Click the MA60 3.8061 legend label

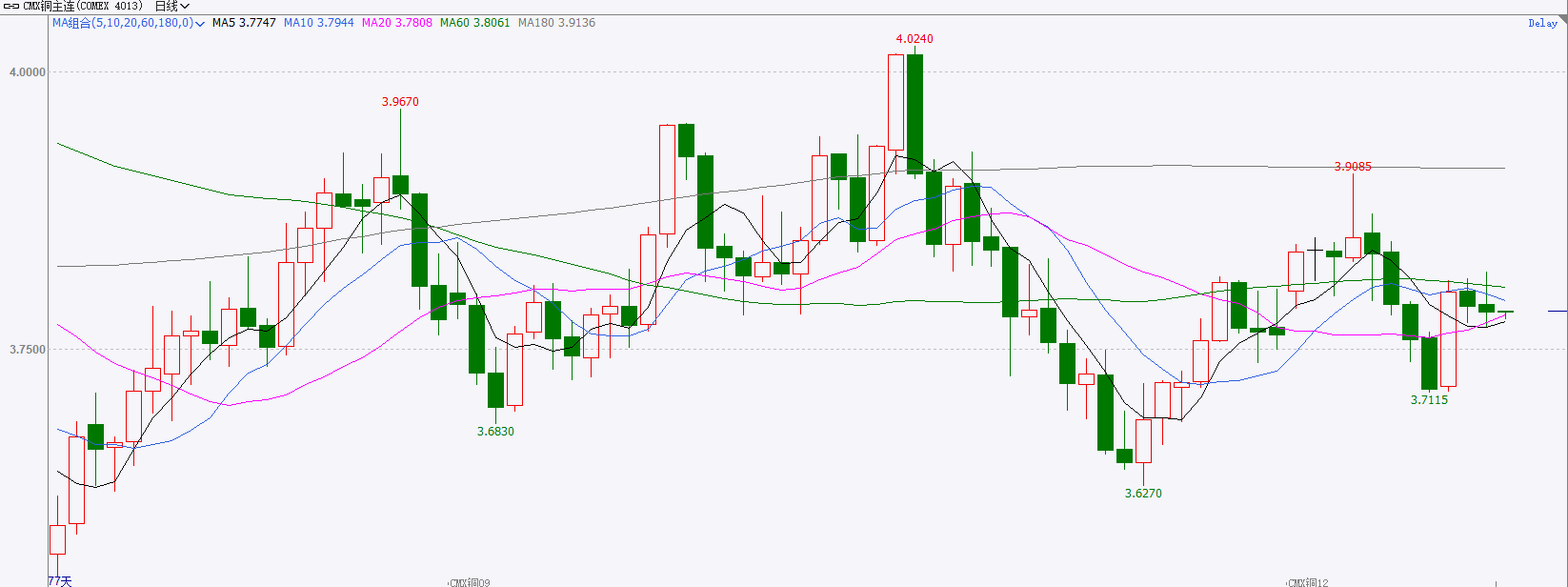474,23
